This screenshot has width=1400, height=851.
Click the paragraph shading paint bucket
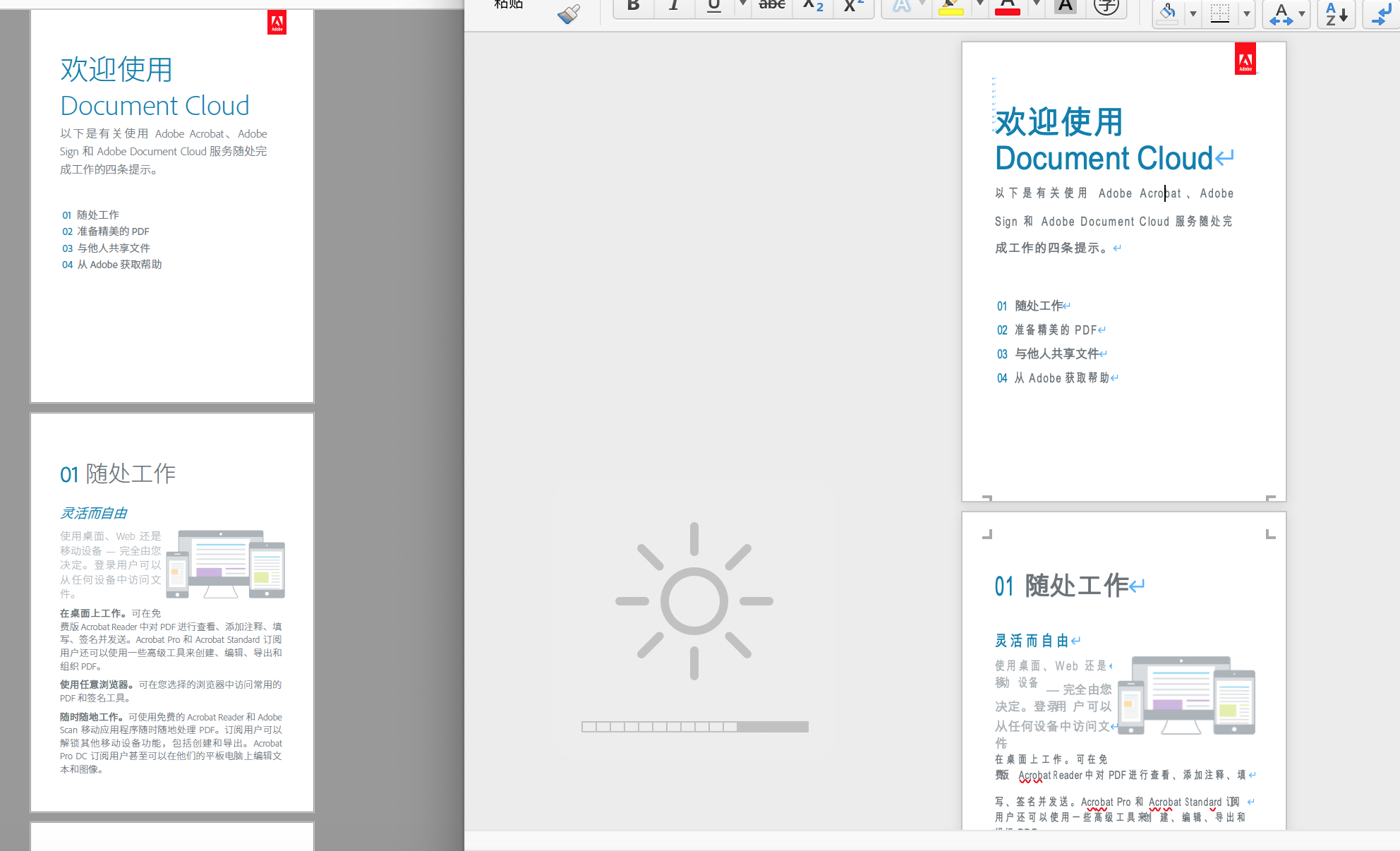[x=1168, y=13]
